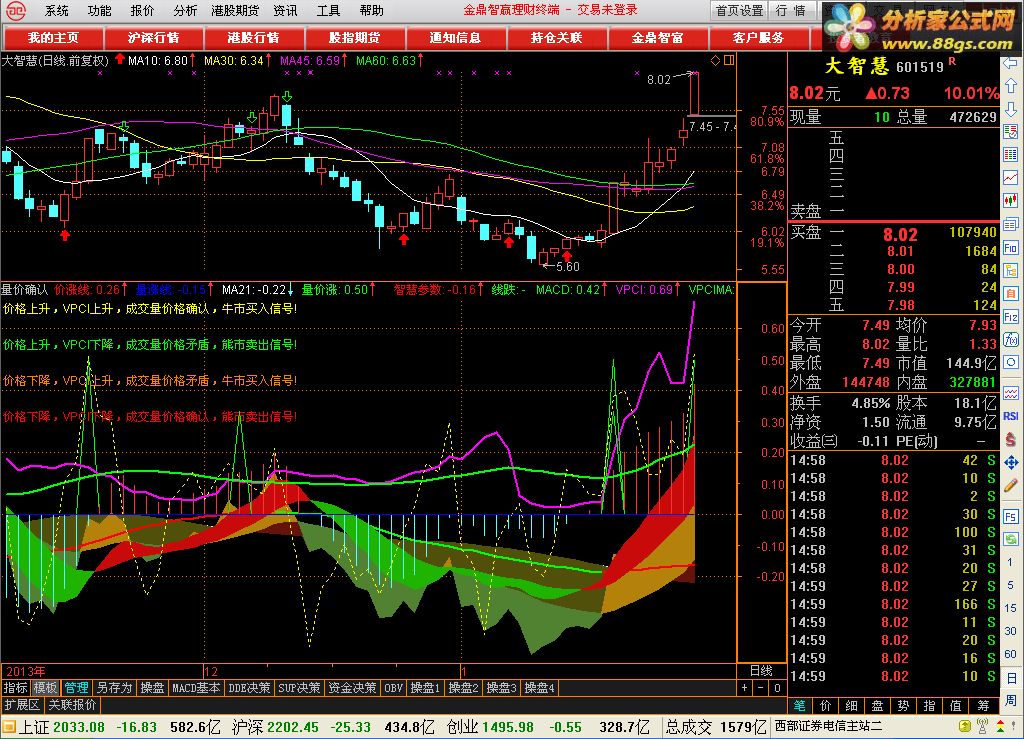Go to 我的主页 page
Image resolution: width=1024 pixels, height=739 pixels.
[53, 38]
